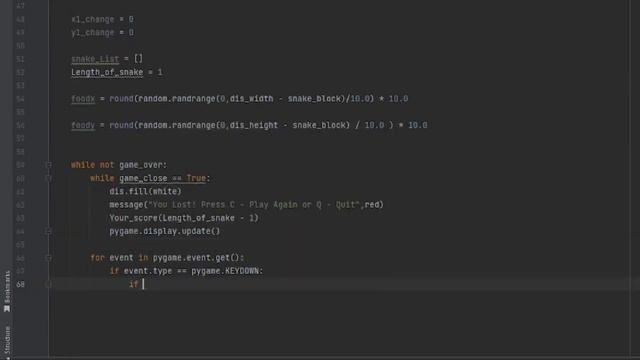Open the Structure side panel tab
Image resolution: width=640 pixels, height=360 pixels.
point(7,342)
